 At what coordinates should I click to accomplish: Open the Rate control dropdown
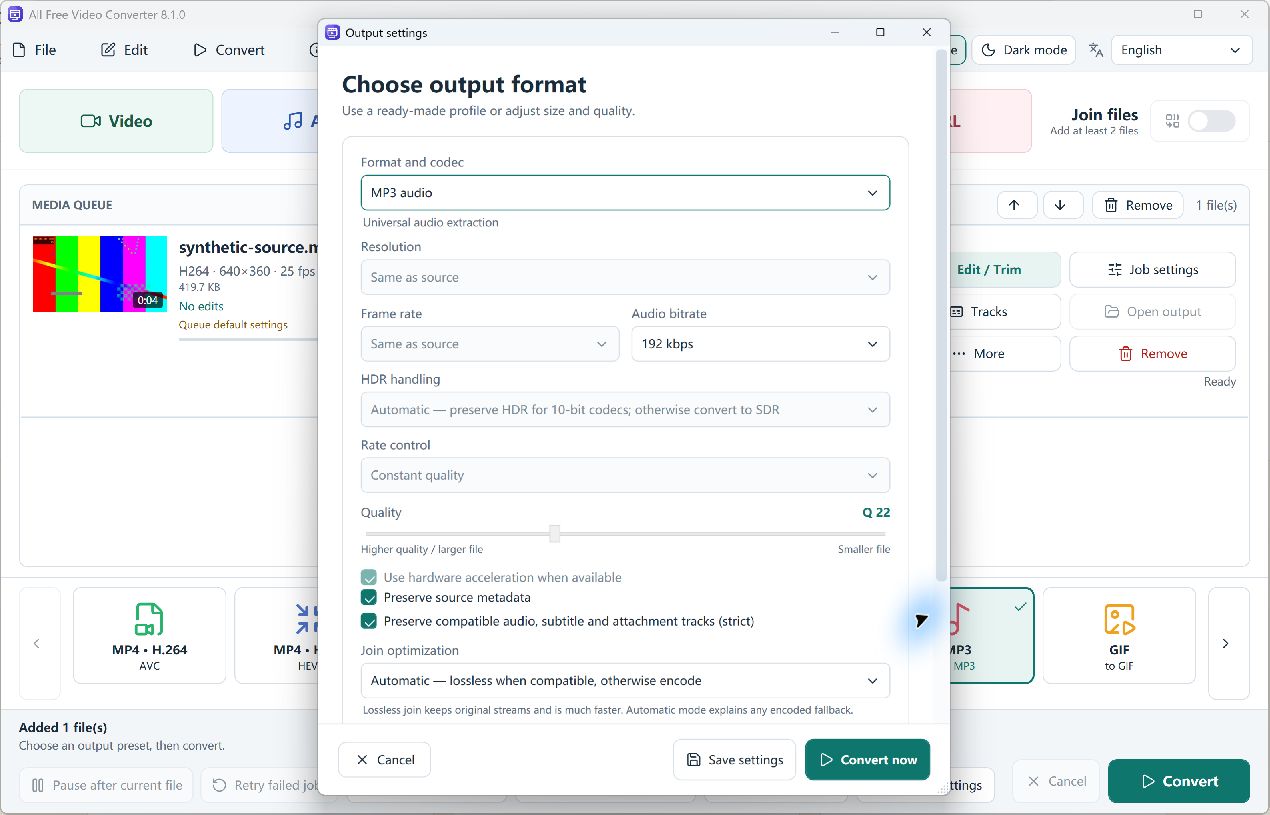coord(625,476)
